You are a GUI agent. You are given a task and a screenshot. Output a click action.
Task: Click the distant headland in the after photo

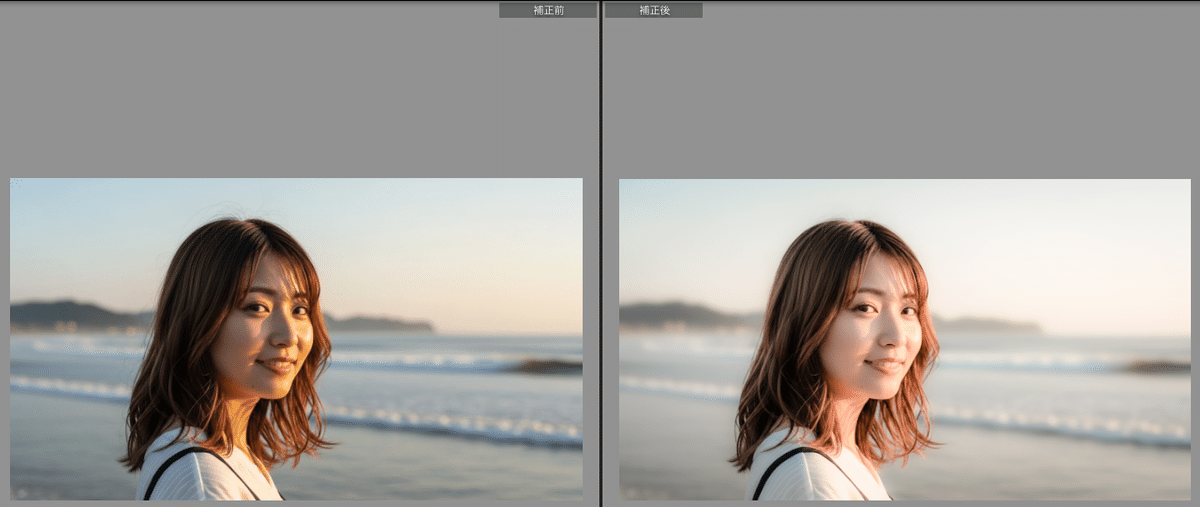click(x=680, y=315)
